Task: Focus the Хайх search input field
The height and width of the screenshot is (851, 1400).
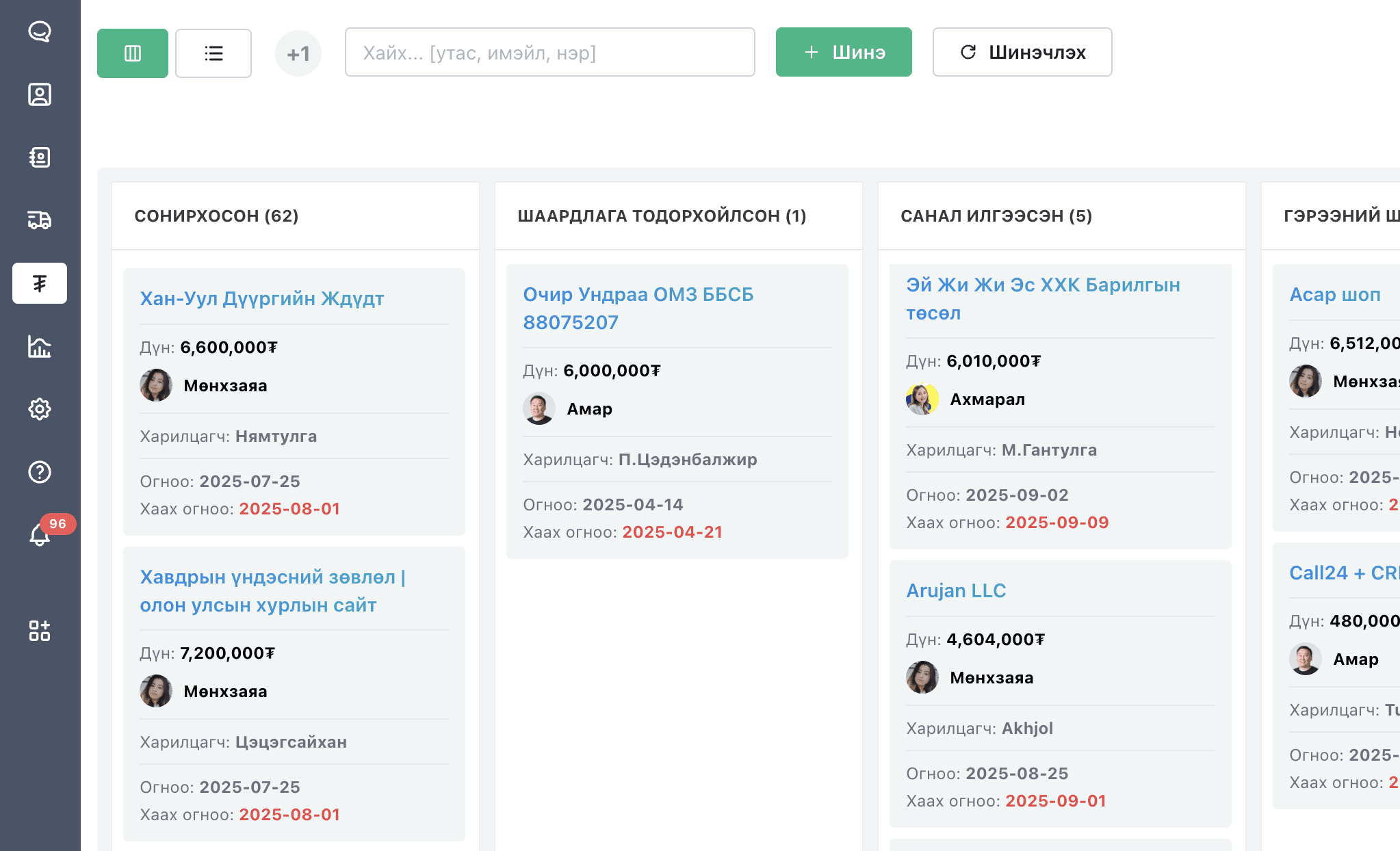Action: point(549,52)
